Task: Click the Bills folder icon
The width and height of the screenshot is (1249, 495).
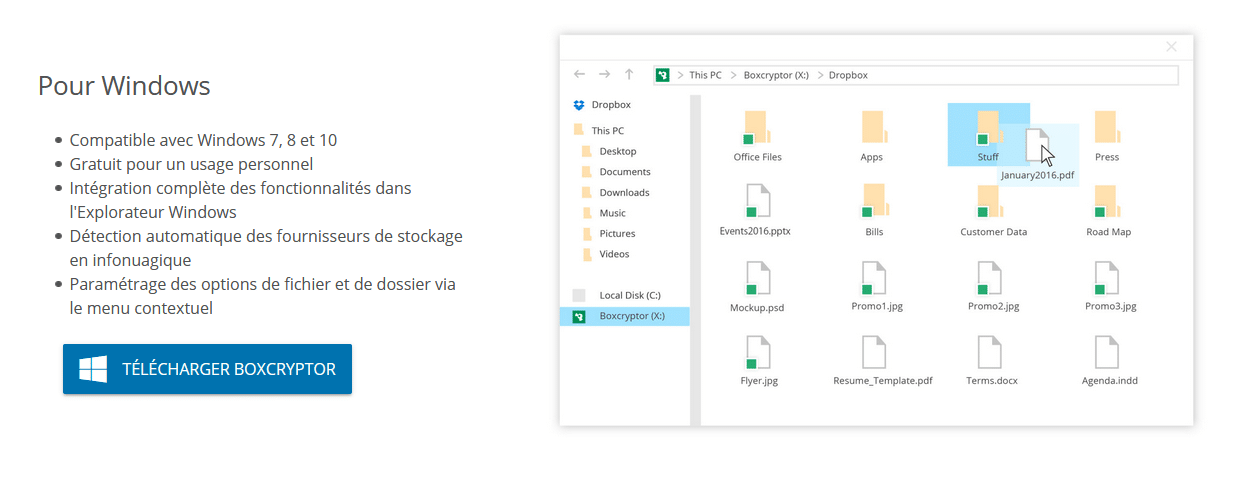Action: (874, 201)
